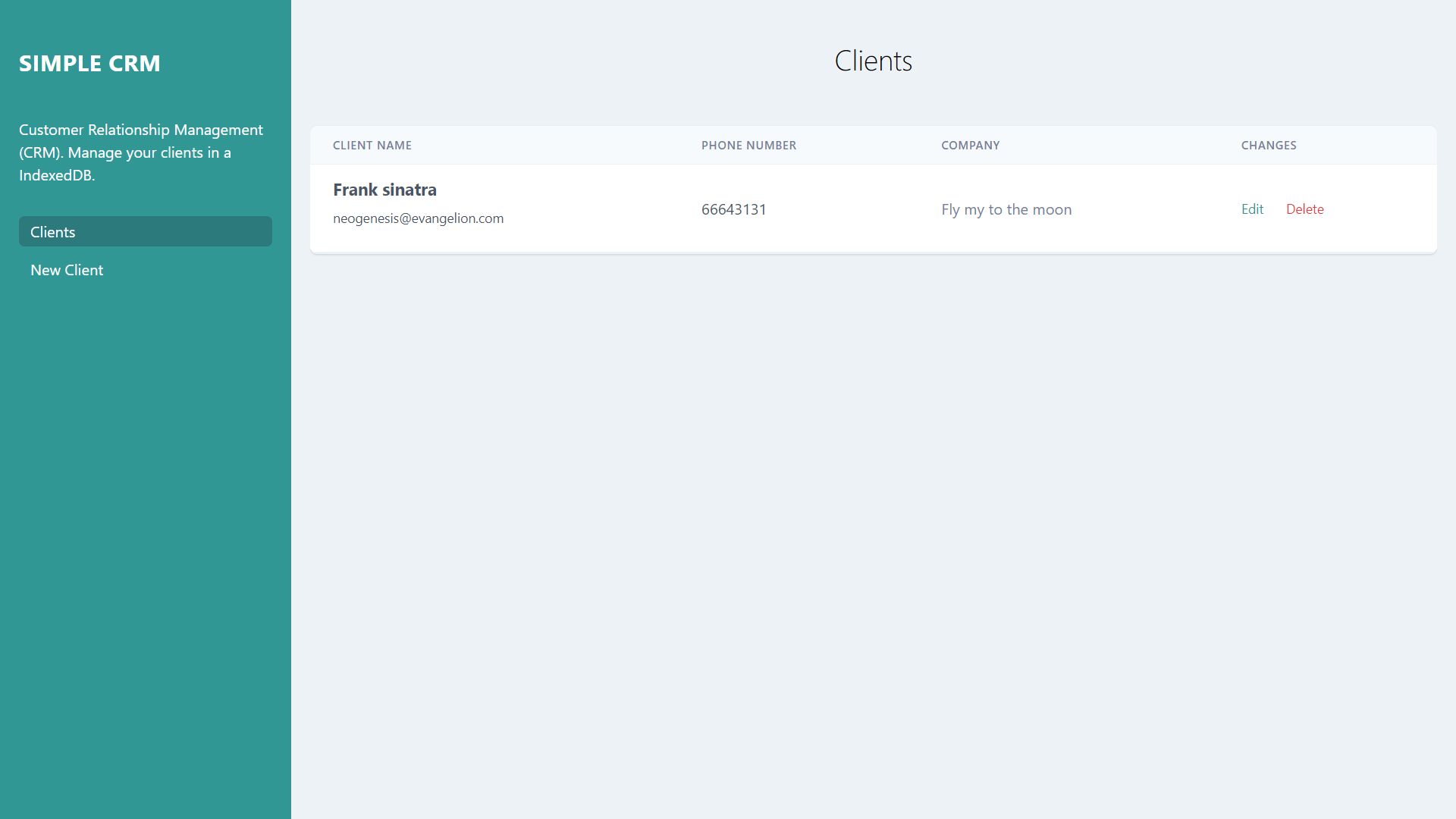The width and height of the screenshot is (1456, 819).
Task: Click the PHONE NUMBER column header
Action: click(749, 145)
